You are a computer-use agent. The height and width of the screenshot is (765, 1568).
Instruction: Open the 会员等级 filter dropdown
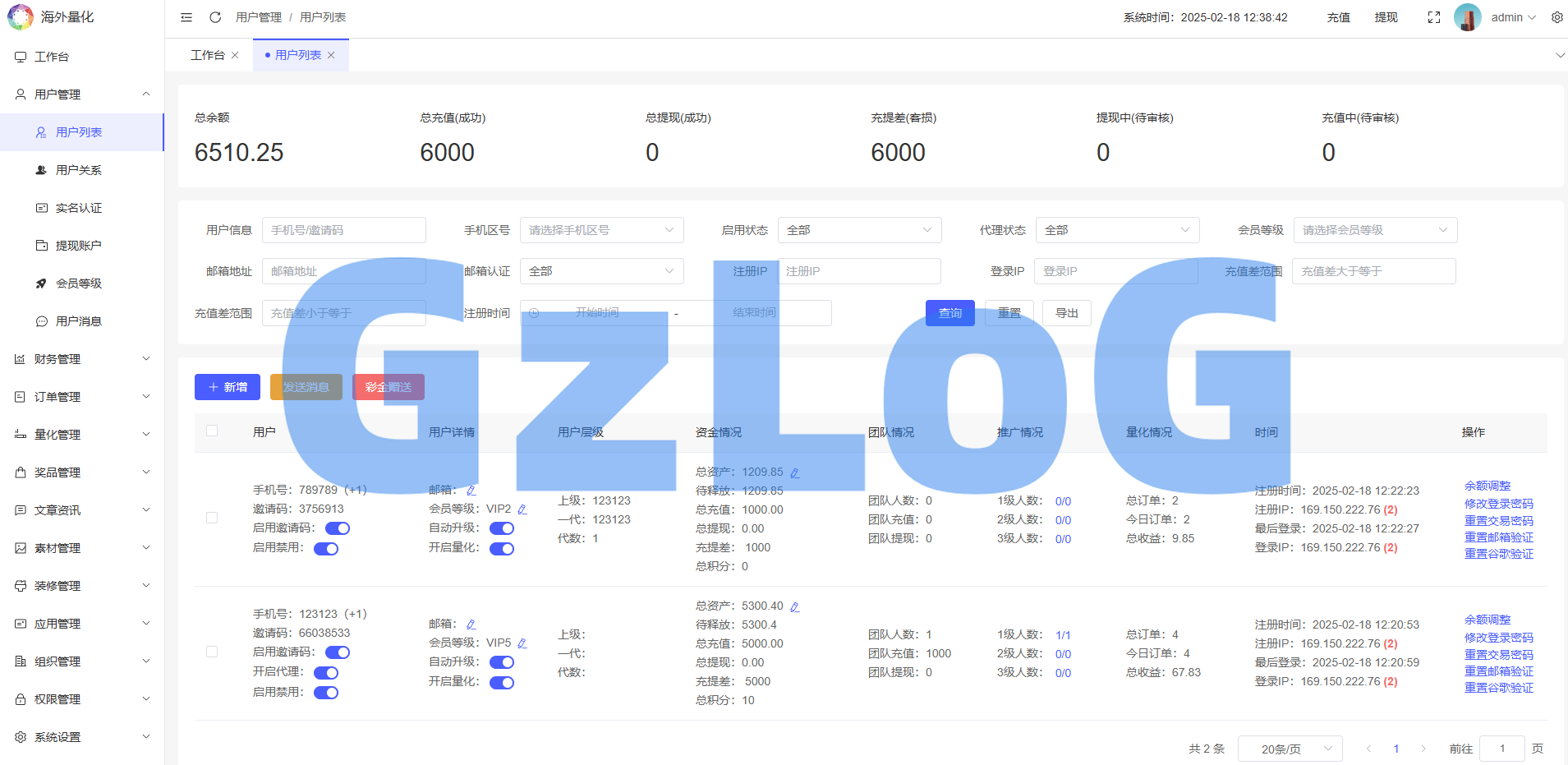tap(1374, 230)
